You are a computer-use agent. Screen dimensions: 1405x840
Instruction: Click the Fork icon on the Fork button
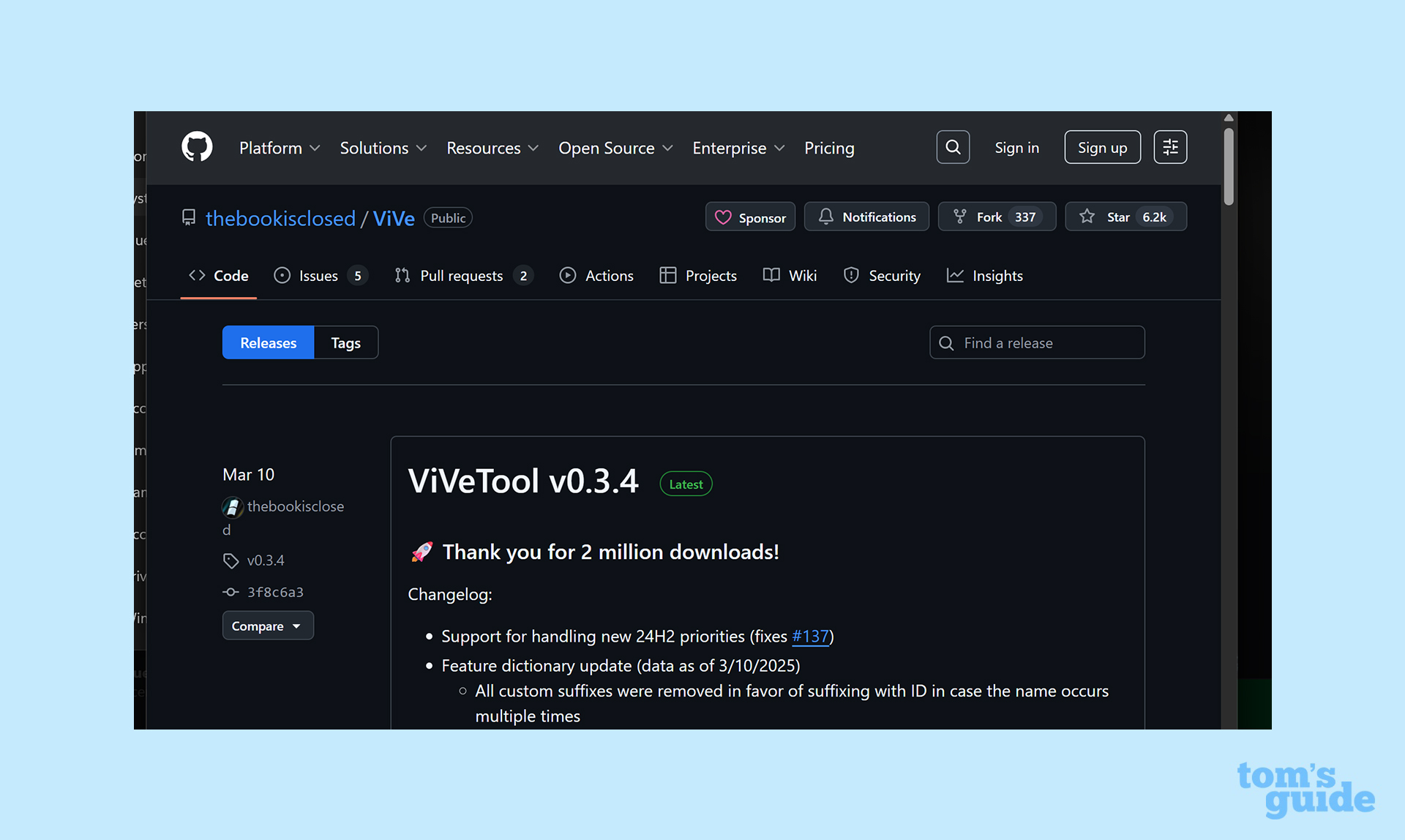[959, 216]
